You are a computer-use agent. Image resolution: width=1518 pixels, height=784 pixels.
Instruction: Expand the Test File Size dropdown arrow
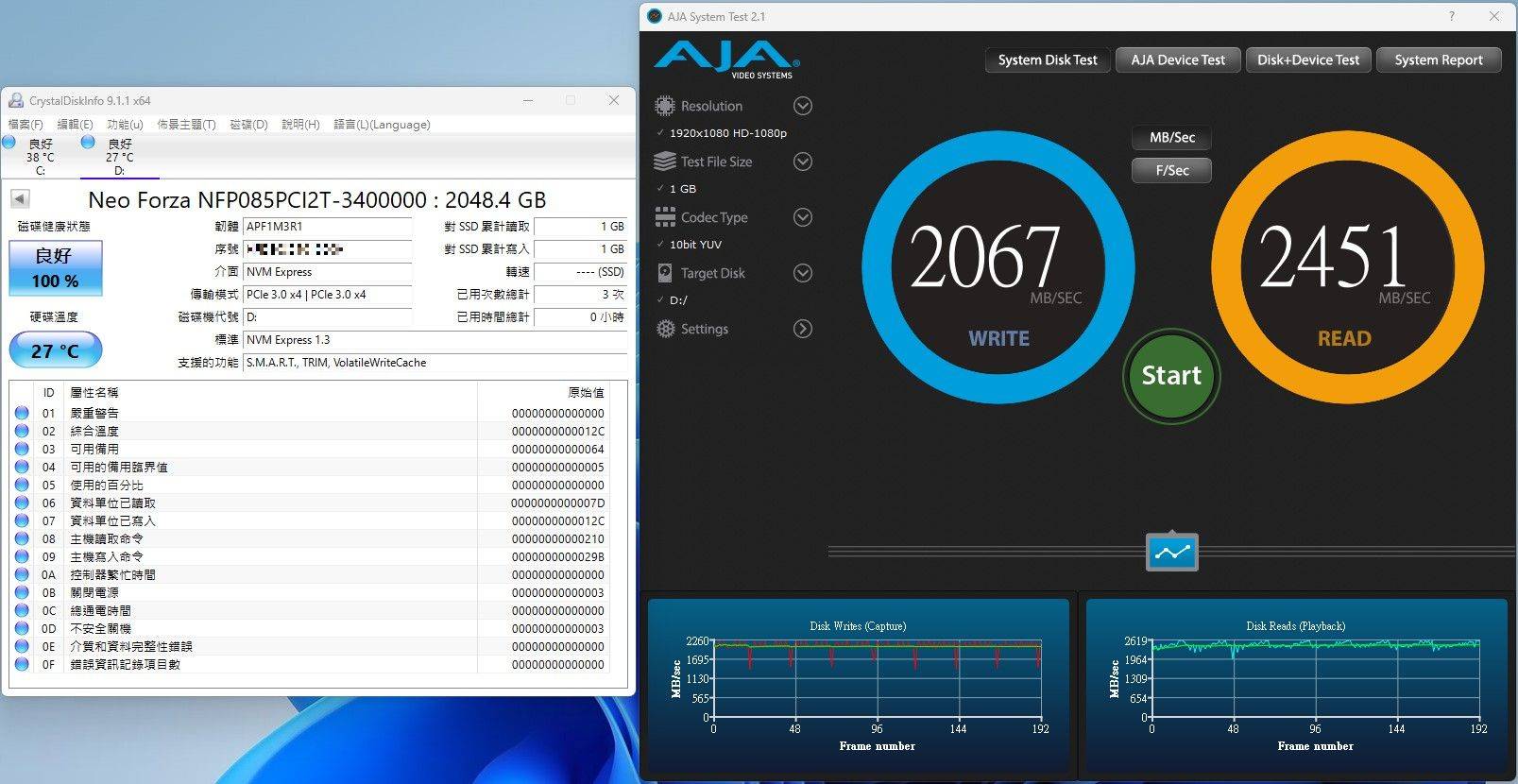[x=803, y=162]
